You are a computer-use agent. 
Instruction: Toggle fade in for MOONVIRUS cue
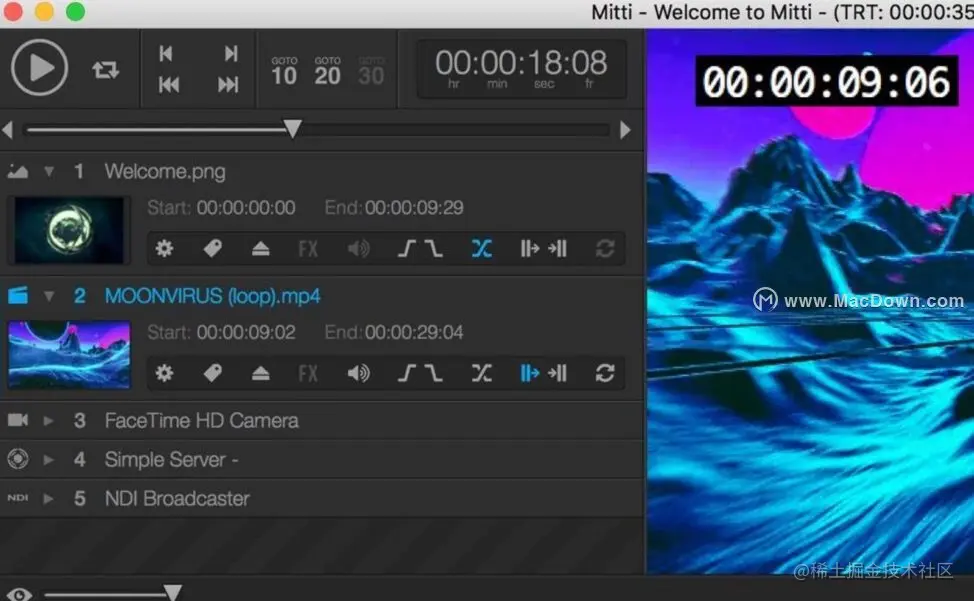(407, 373)
